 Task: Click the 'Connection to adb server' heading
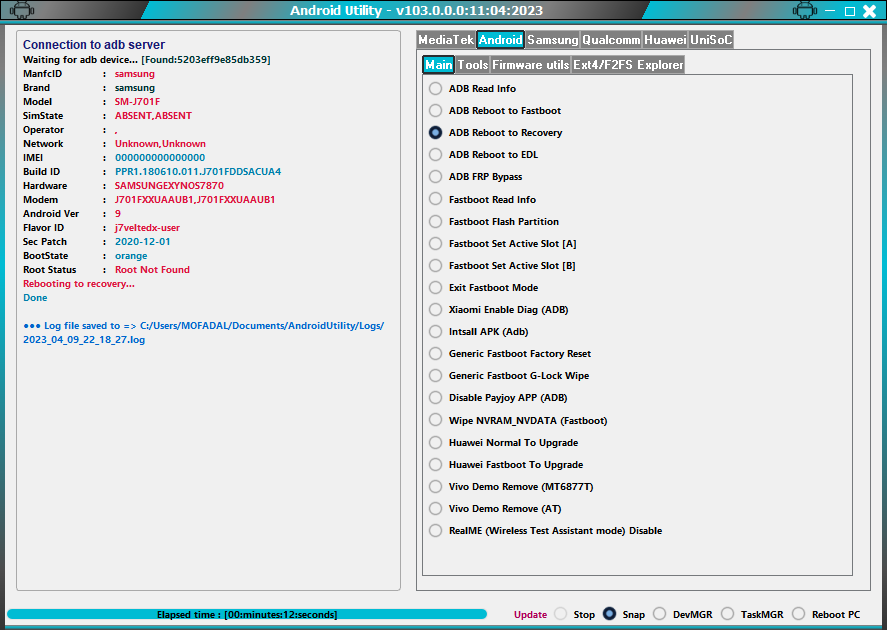(94, 45)
